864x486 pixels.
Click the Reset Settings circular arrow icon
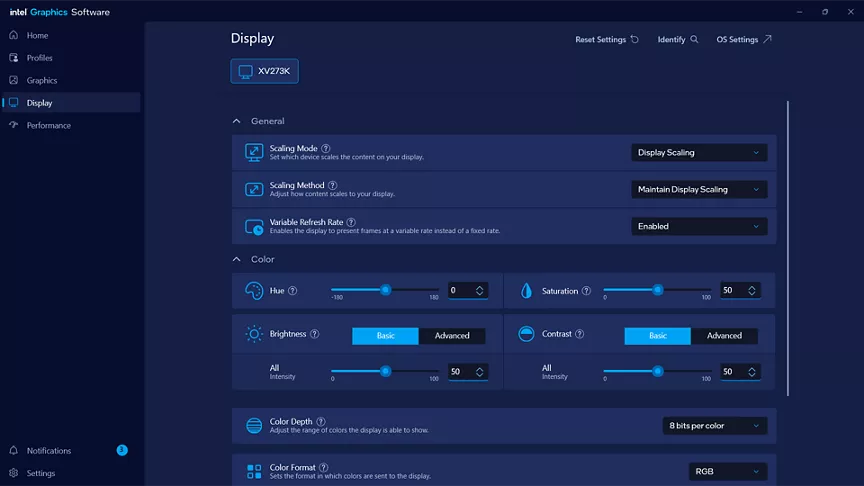(x=635, y=40)
